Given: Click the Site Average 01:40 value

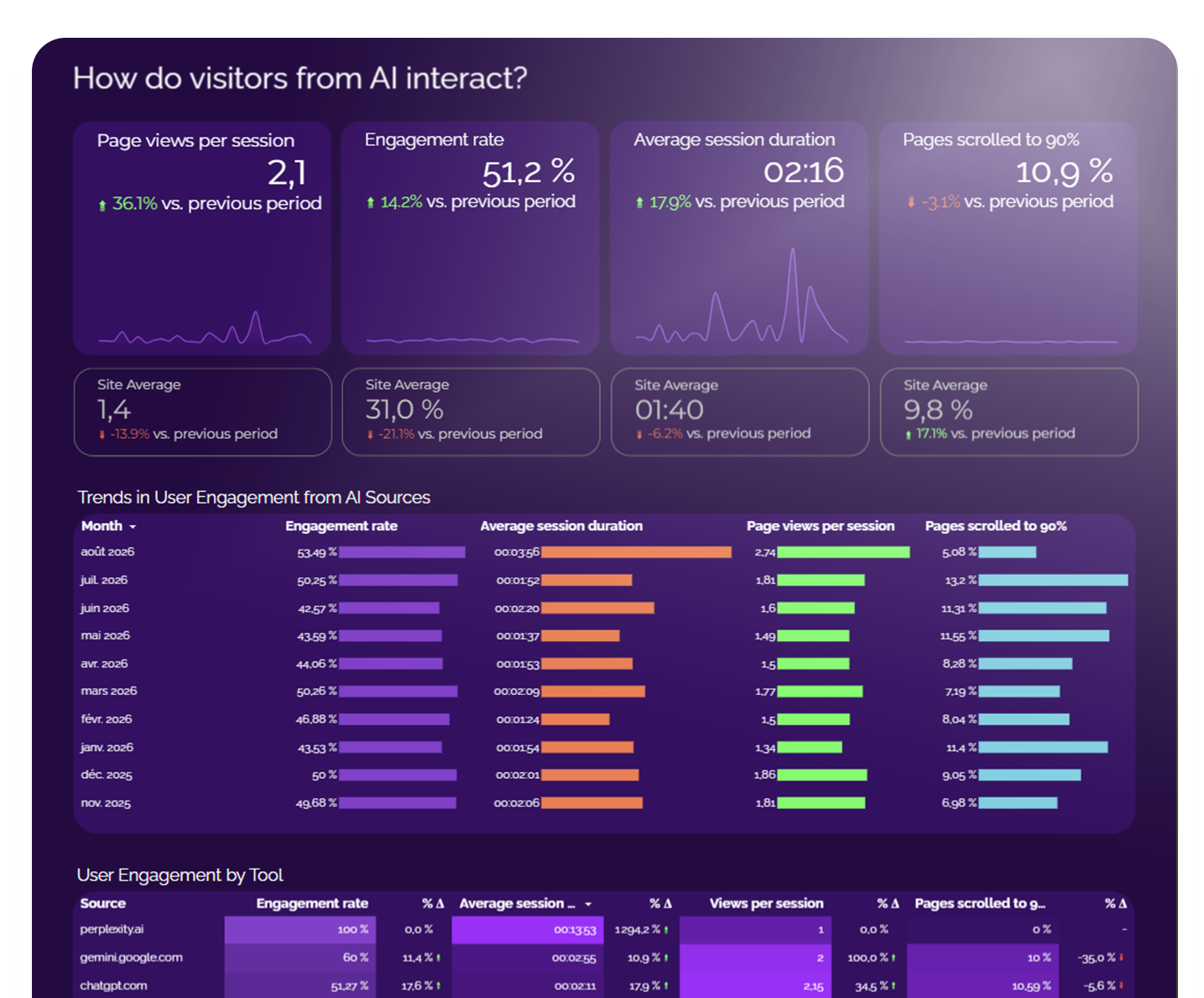Looking at the screenshot, I should coord(670,410).
